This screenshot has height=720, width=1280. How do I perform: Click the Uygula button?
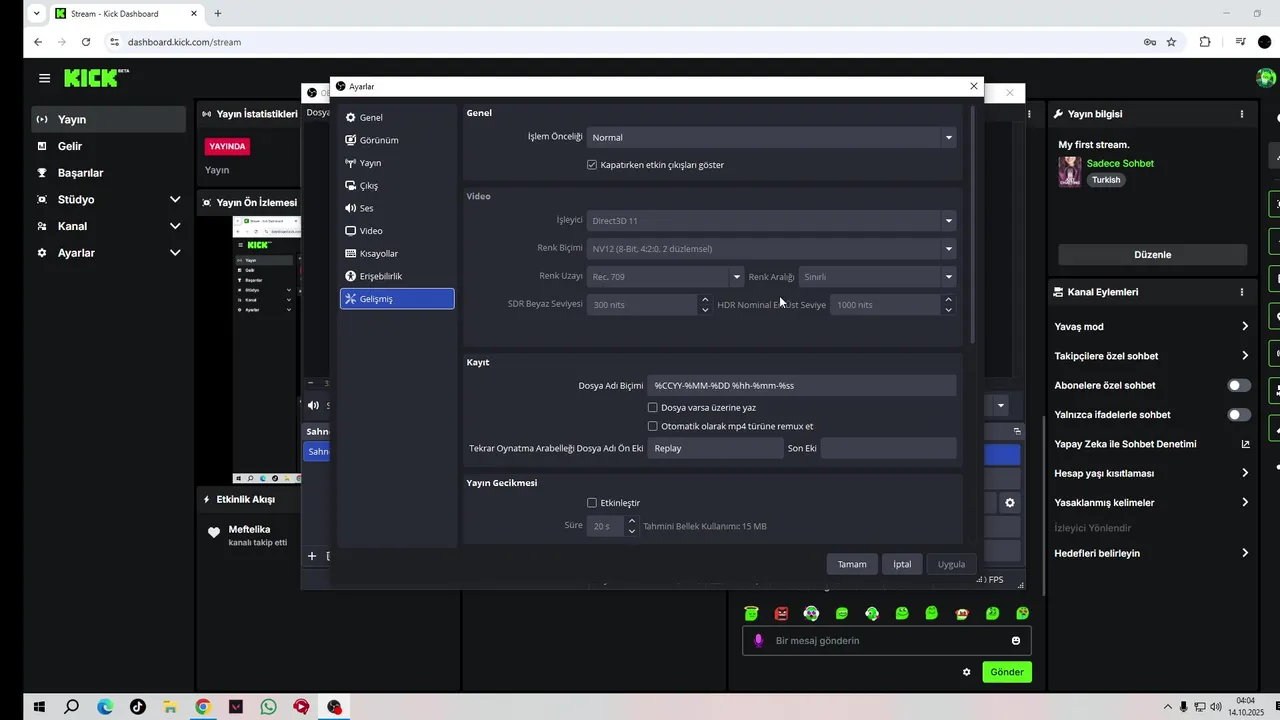click(951, 564)
